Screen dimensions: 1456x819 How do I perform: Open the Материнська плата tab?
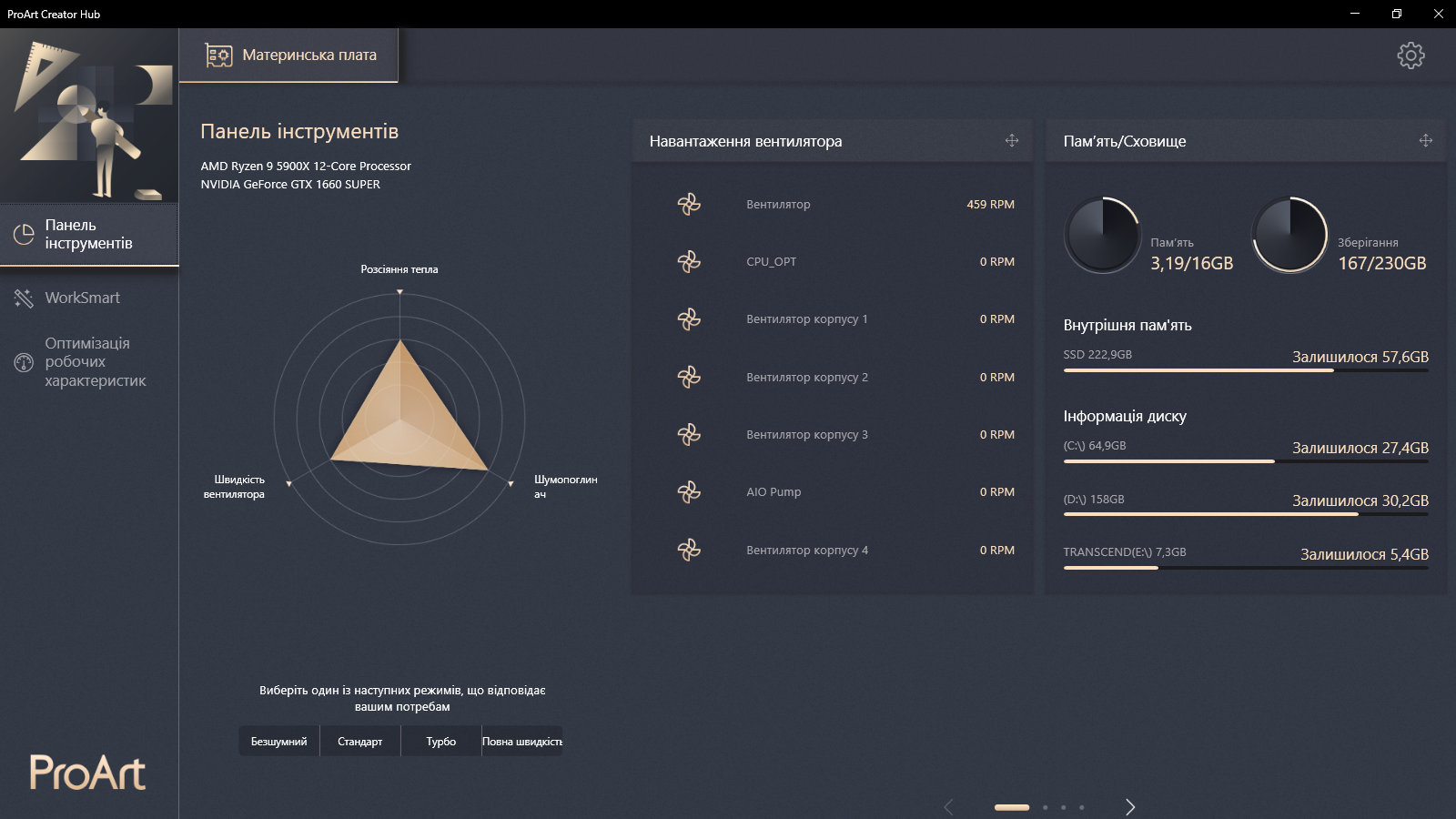pos(289,56)
